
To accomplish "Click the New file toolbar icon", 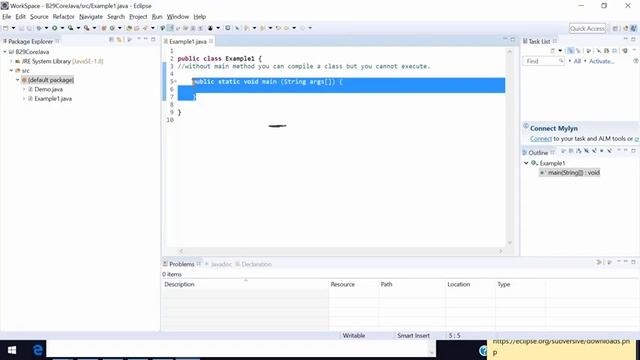I will click(x=5, y=28).
